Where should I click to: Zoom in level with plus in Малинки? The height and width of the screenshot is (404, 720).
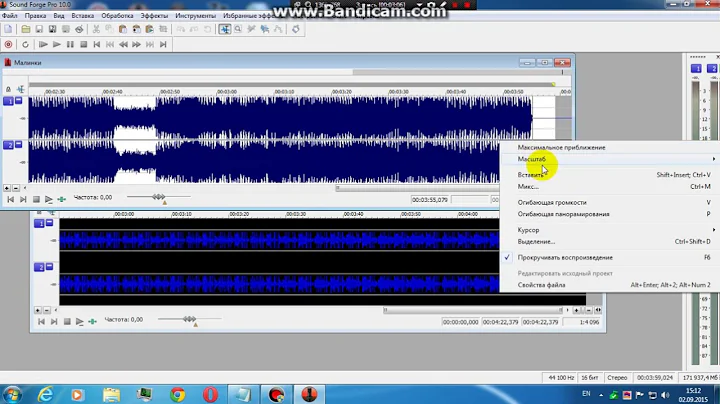point(7,188)
